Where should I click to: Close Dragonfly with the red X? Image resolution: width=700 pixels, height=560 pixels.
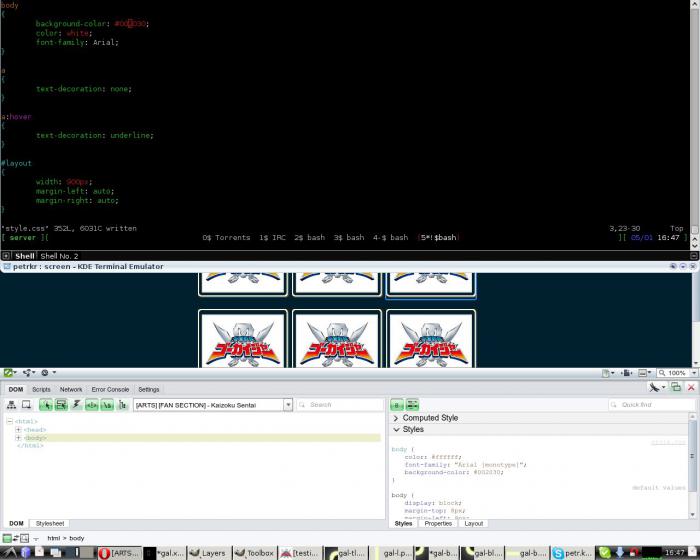point(691,387)
